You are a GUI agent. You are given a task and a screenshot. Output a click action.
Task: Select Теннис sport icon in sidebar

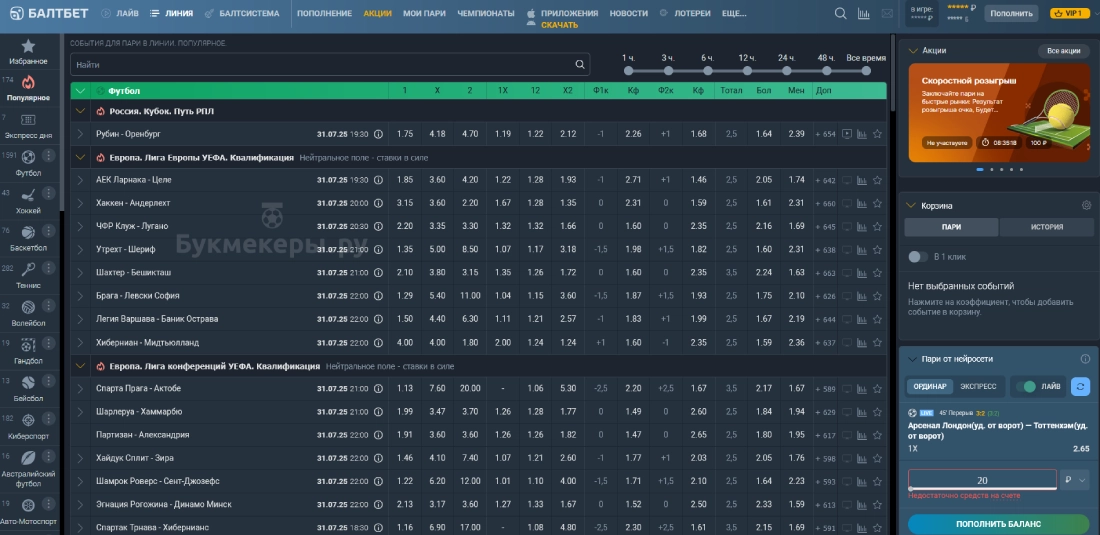tap(28, 269)
